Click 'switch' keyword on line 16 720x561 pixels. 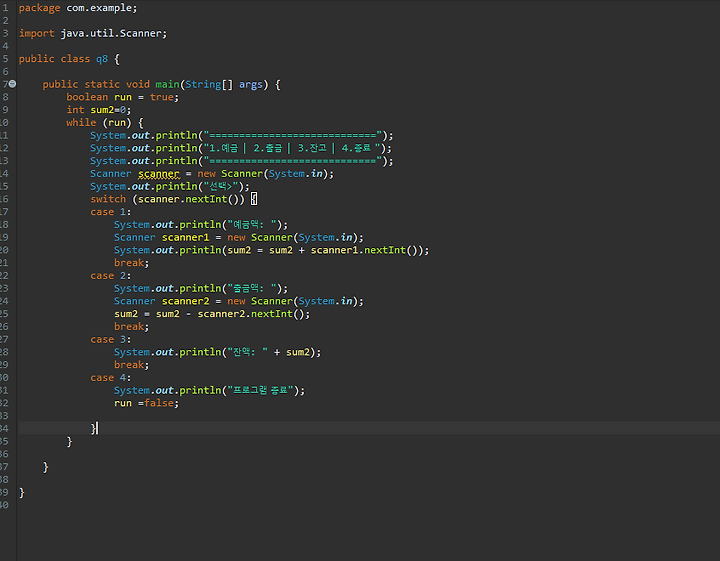[108, 199]
